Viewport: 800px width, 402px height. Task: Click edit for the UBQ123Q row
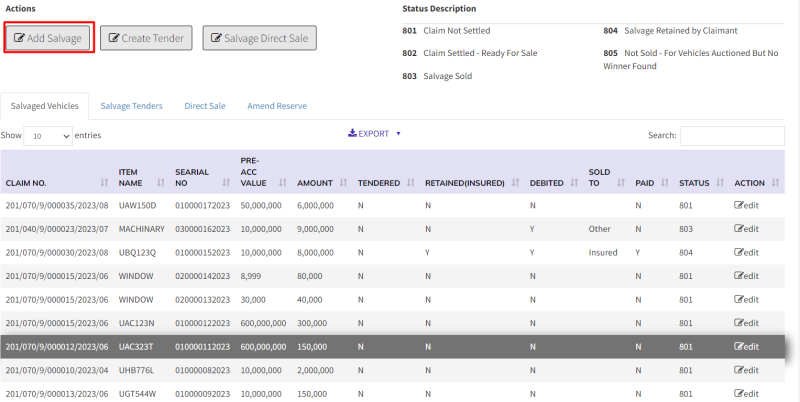[x=746, y=253]
